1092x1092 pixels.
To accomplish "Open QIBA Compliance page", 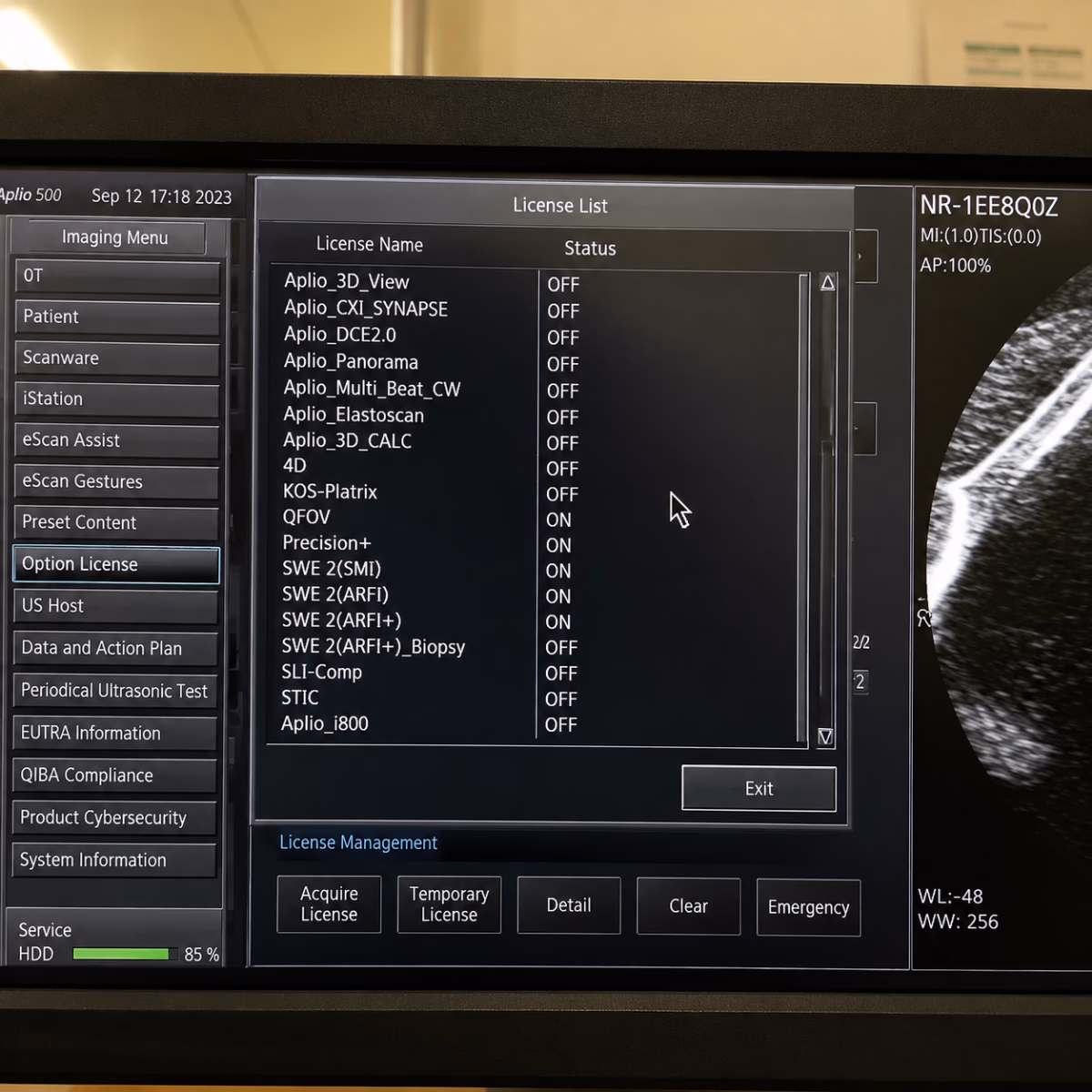I will coord(115,775).
